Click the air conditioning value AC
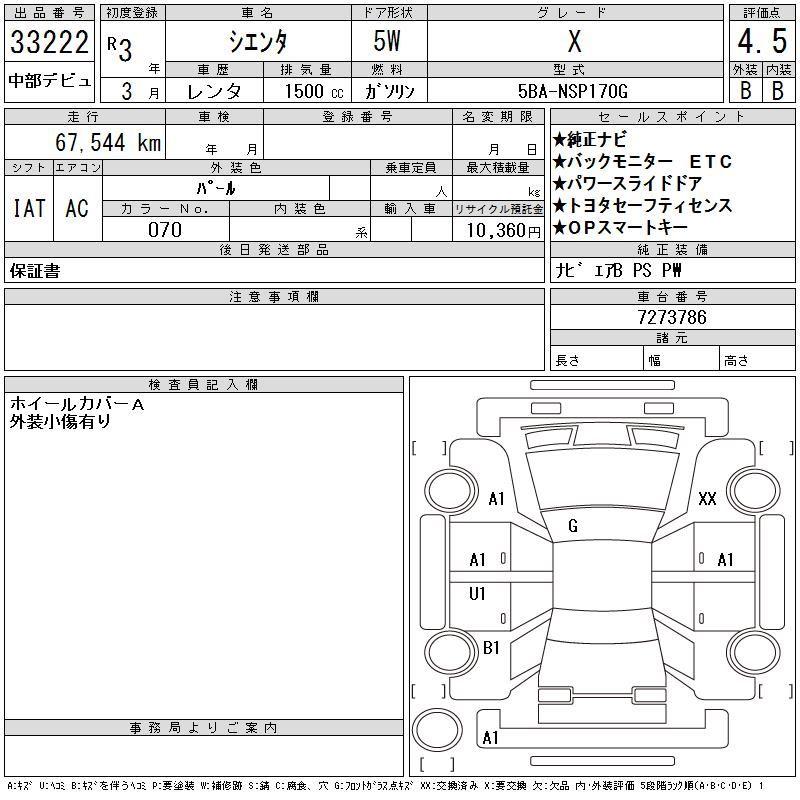 pyautogui.click(x=77, y=208)
